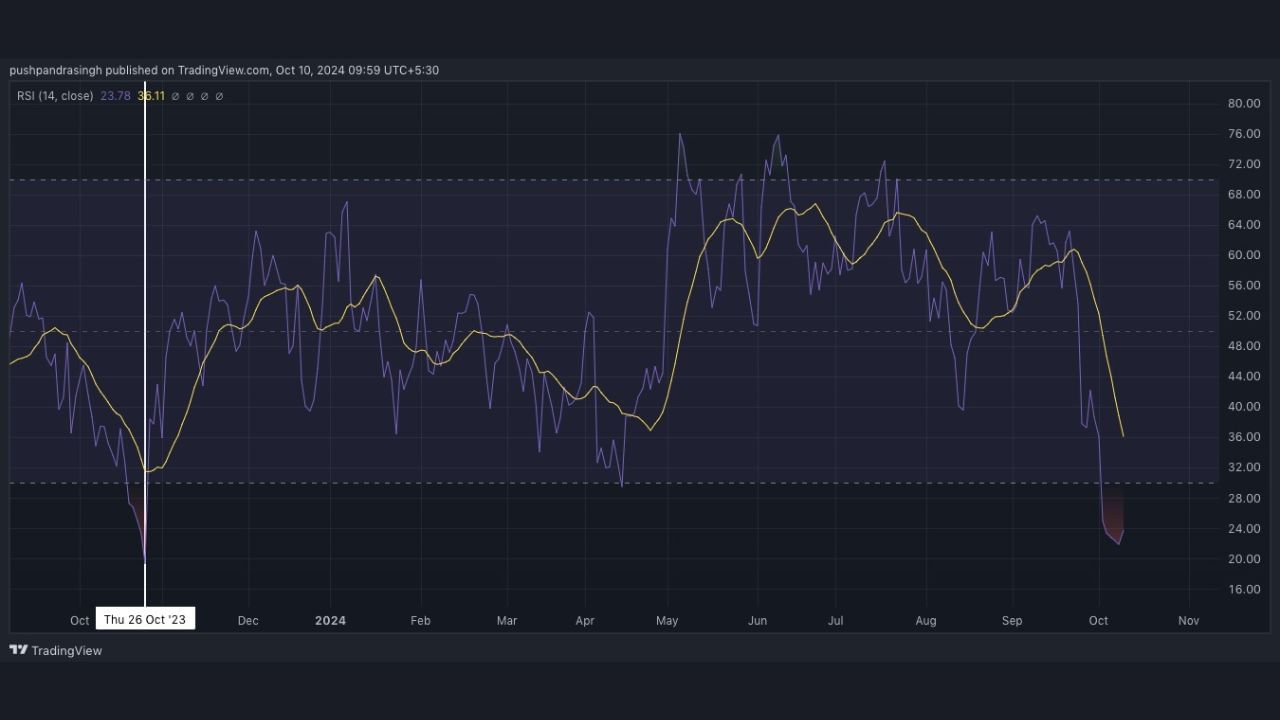
Task: Click the RSI (14, close) indicator label
Action: 55,96
